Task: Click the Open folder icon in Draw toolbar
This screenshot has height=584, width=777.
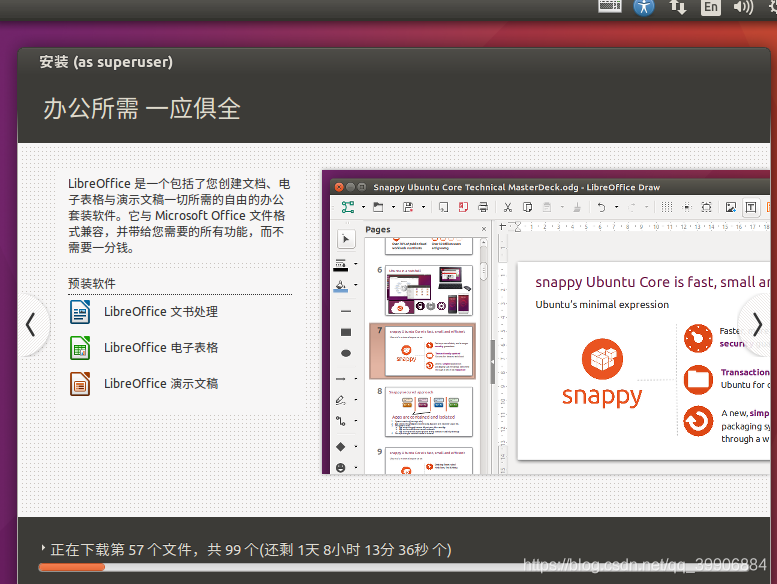Action: click(x=379, y=207)
